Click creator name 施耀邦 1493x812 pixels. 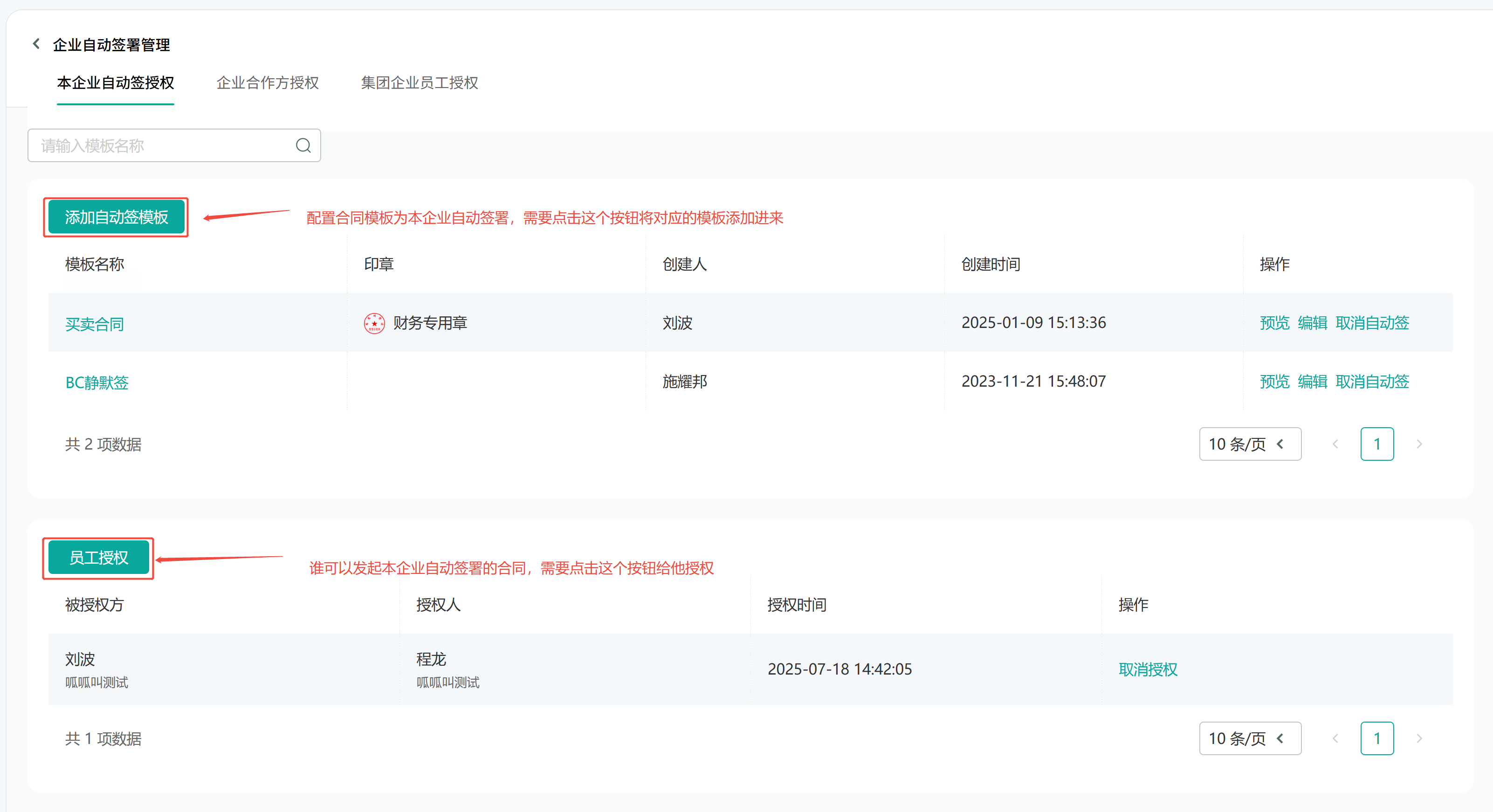pyautogui.click(x=684, y=382)
